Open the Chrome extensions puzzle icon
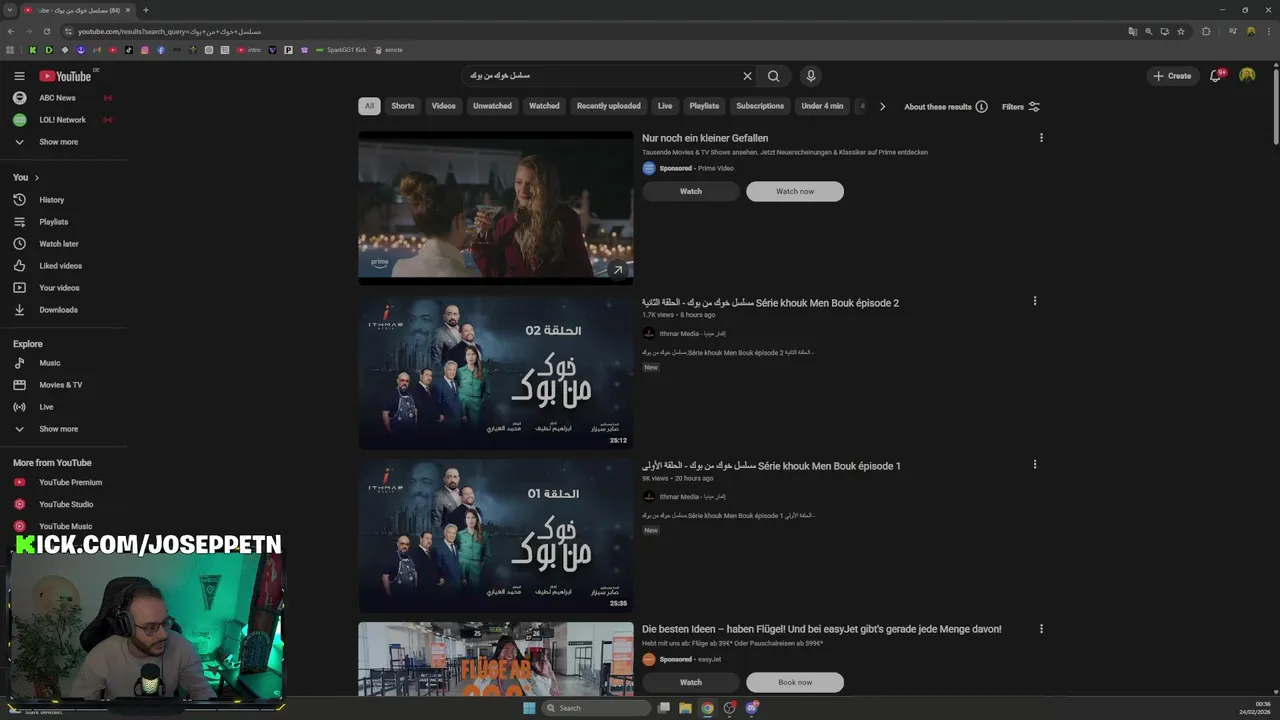 pyautogui.click(x=1206, y=31)
